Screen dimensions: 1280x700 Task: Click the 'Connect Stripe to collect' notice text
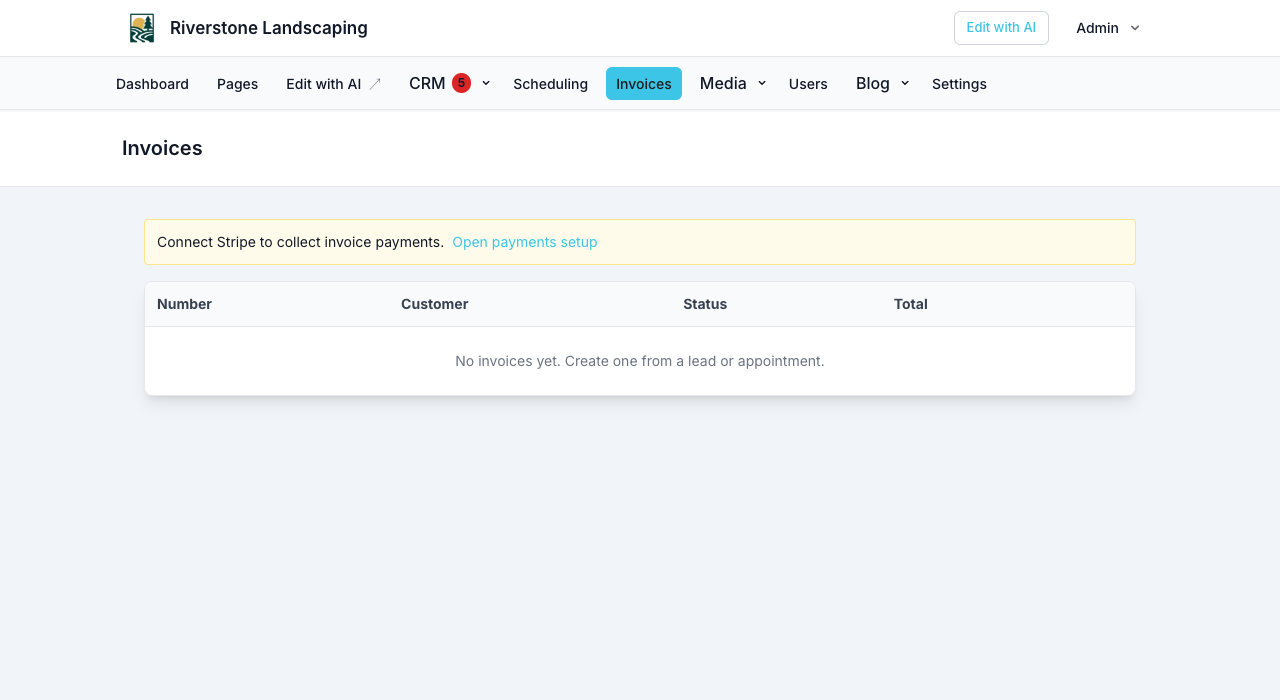coord(300,242)
